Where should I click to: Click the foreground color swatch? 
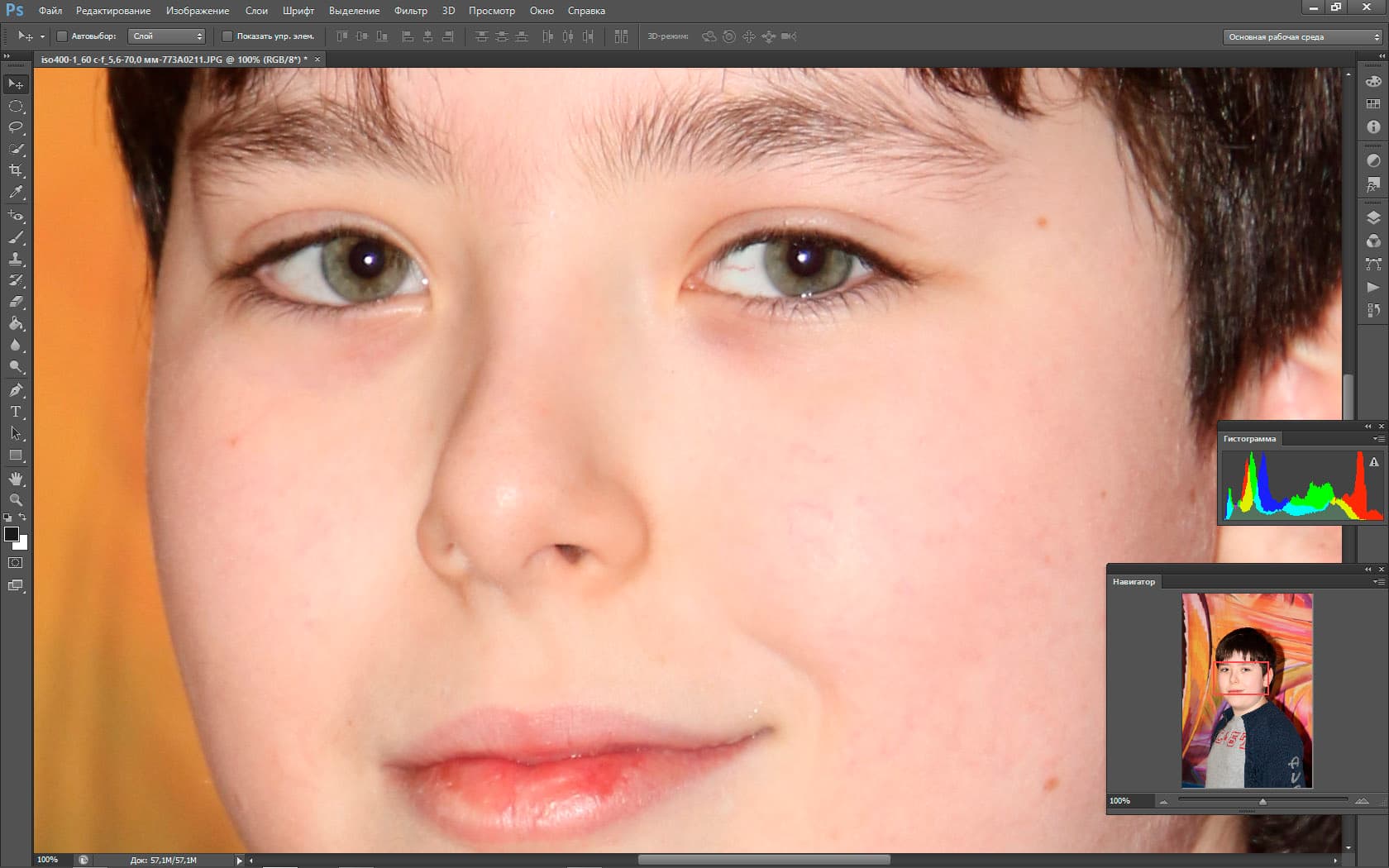pos(12,534)
